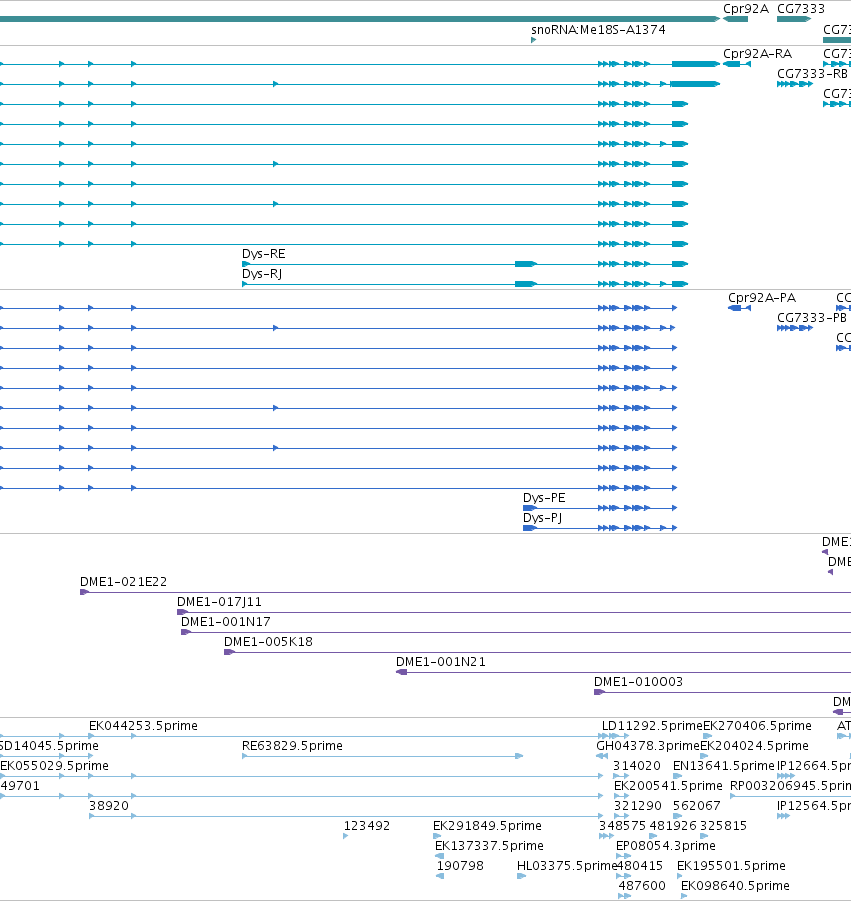Screen dimensions: 851x901
Task: Select clone DME1-005K18
Action: [x=537, y=652]
